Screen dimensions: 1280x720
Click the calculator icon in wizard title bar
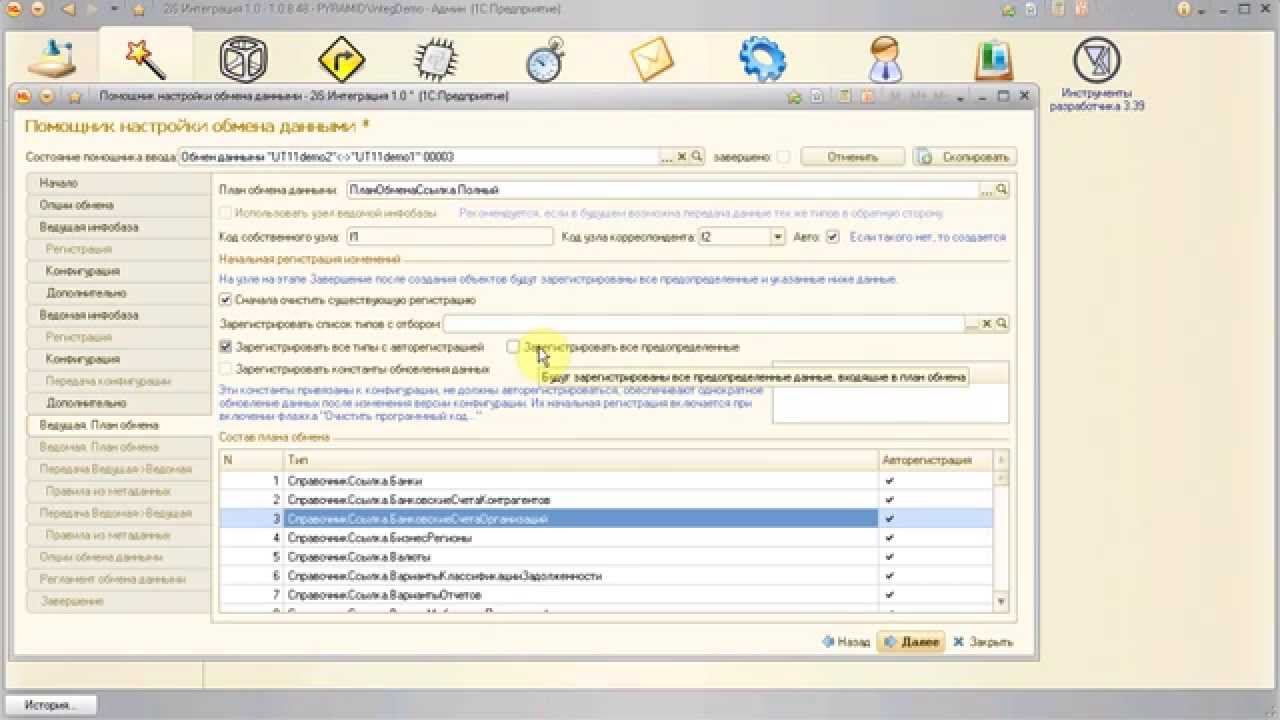click(x=845, y=97)
